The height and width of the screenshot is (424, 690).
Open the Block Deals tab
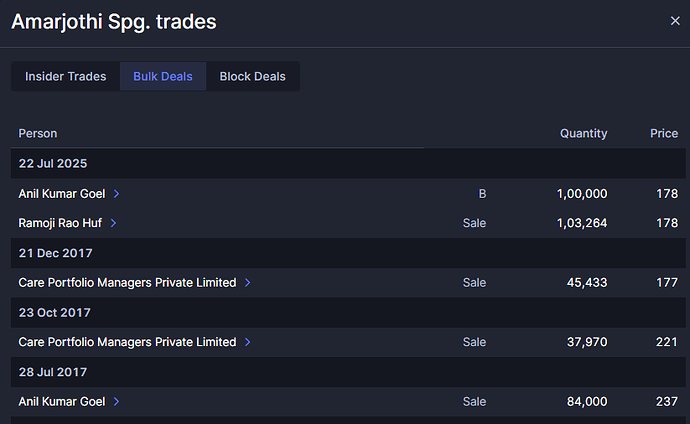[x=253, y=77]
